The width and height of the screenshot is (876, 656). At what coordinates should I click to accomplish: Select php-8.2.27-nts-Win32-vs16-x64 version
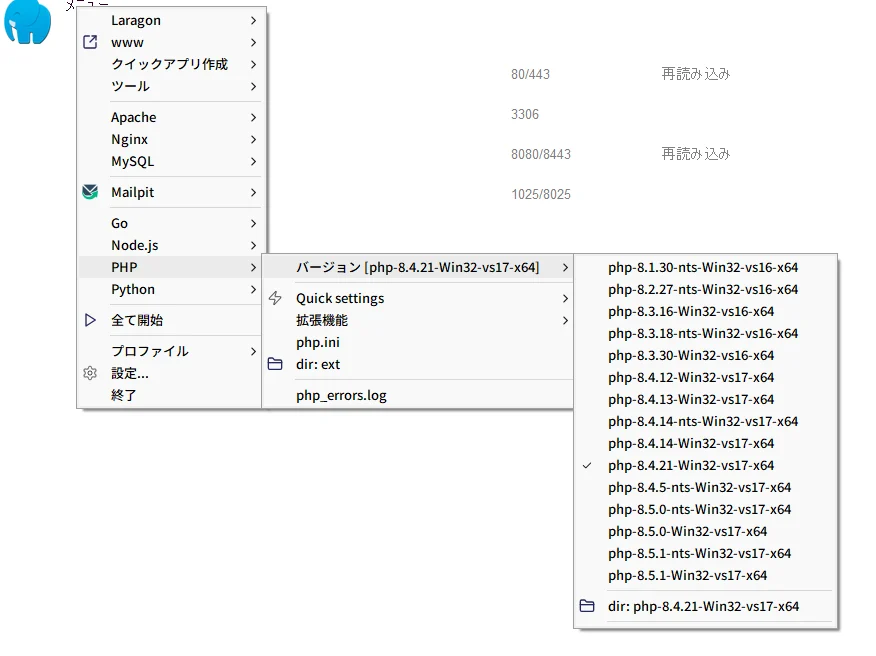pyautogui.click(x=705, y=289)
